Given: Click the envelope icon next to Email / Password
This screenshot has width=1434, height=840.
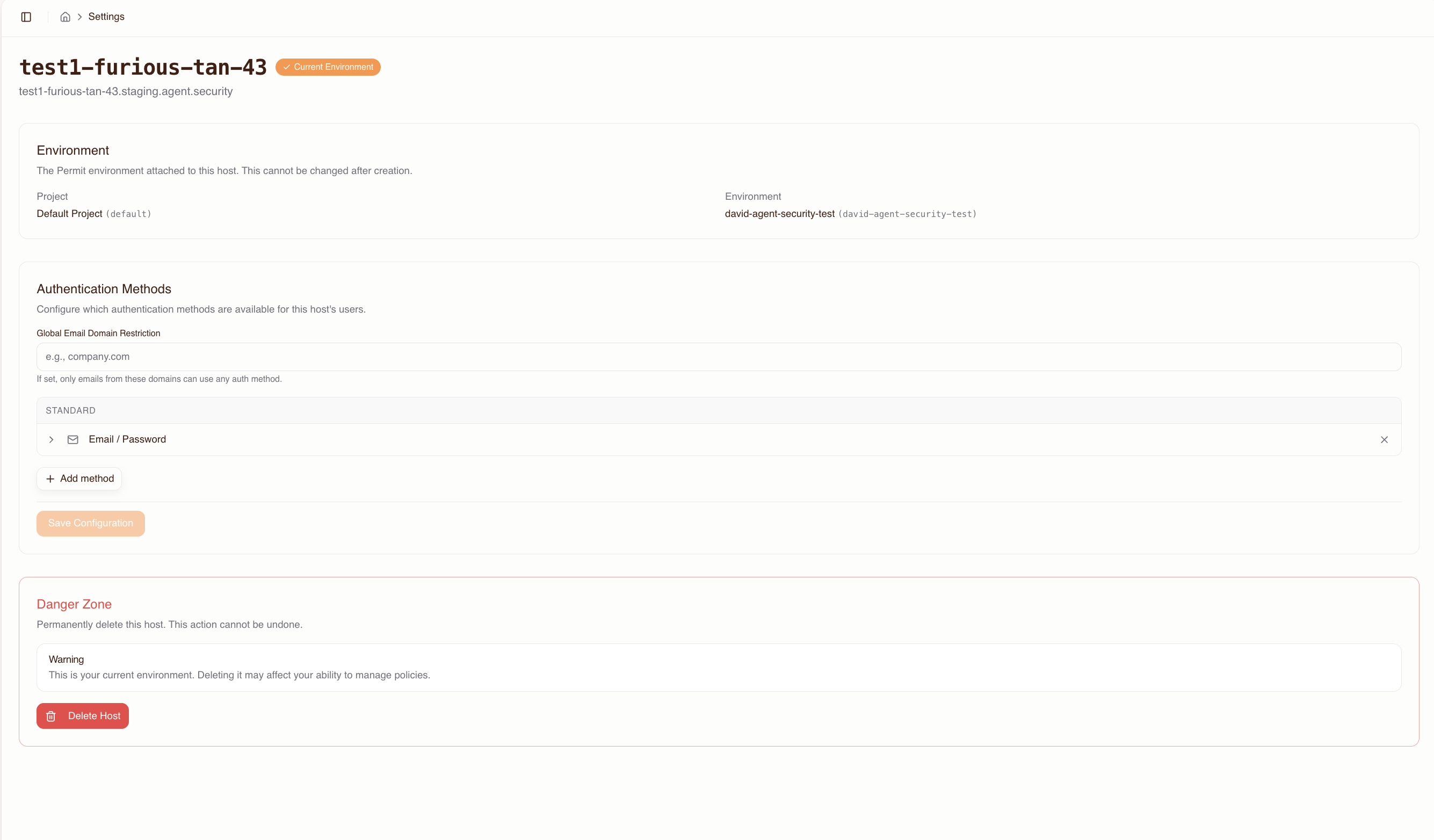Looking at the screenshot, I should pyautogui.click(x=73, y=439).
